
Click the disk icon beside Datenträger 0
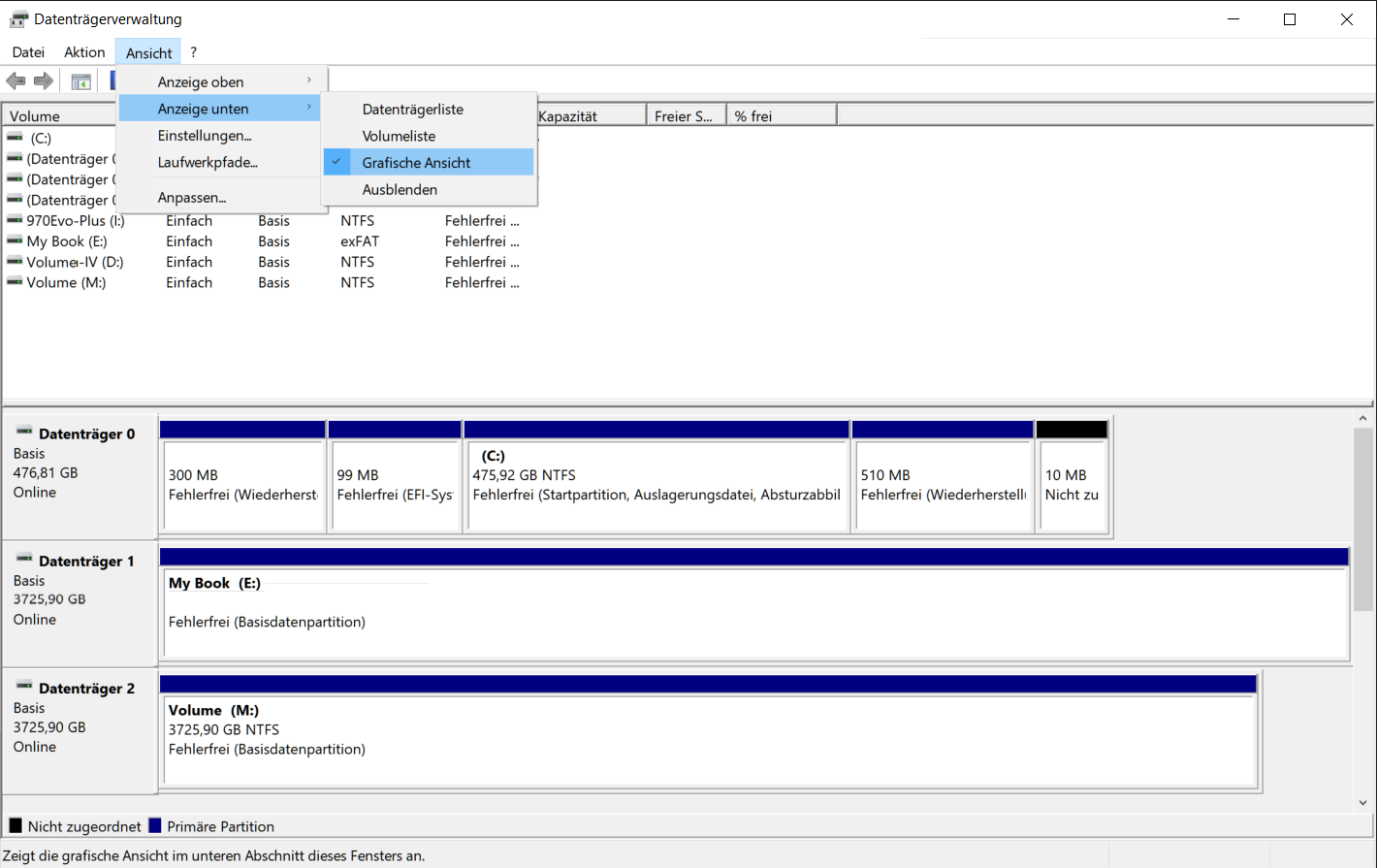click(24, 432)
